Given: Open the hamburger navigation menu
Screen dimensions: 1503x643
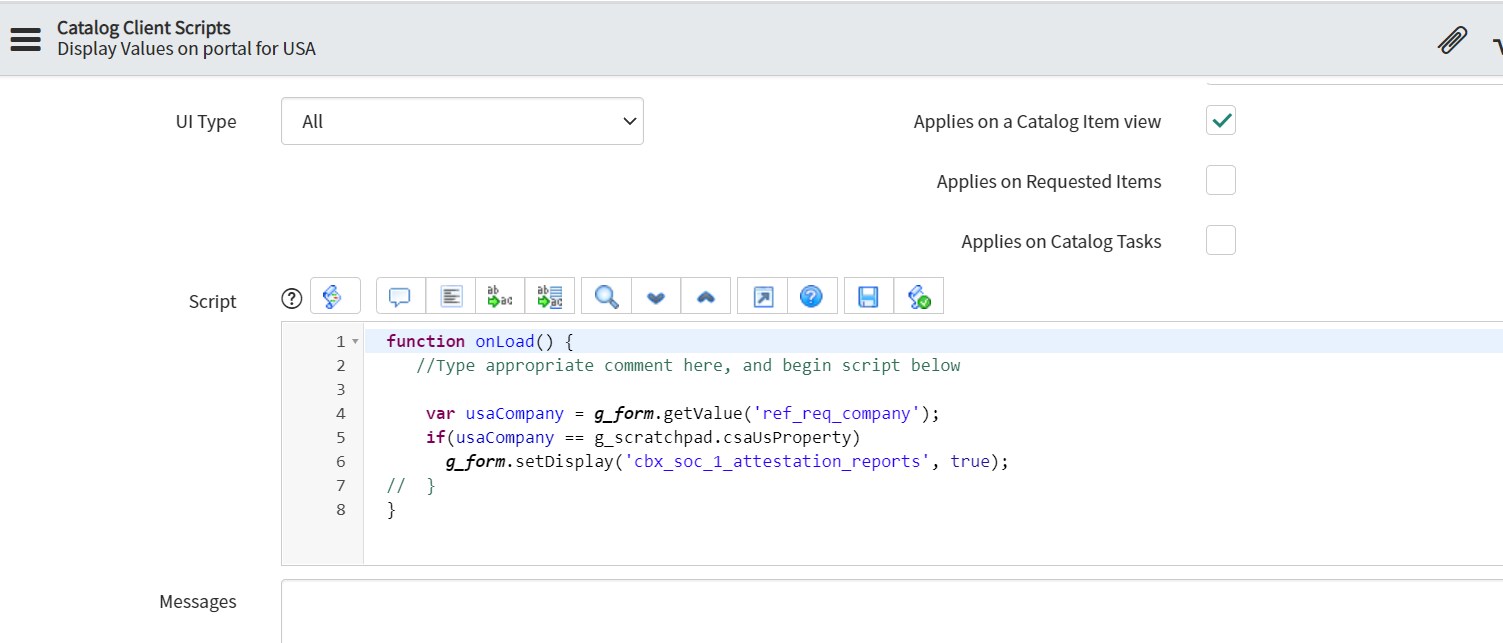Looking at the screenshot, I should tap(25, 39).
